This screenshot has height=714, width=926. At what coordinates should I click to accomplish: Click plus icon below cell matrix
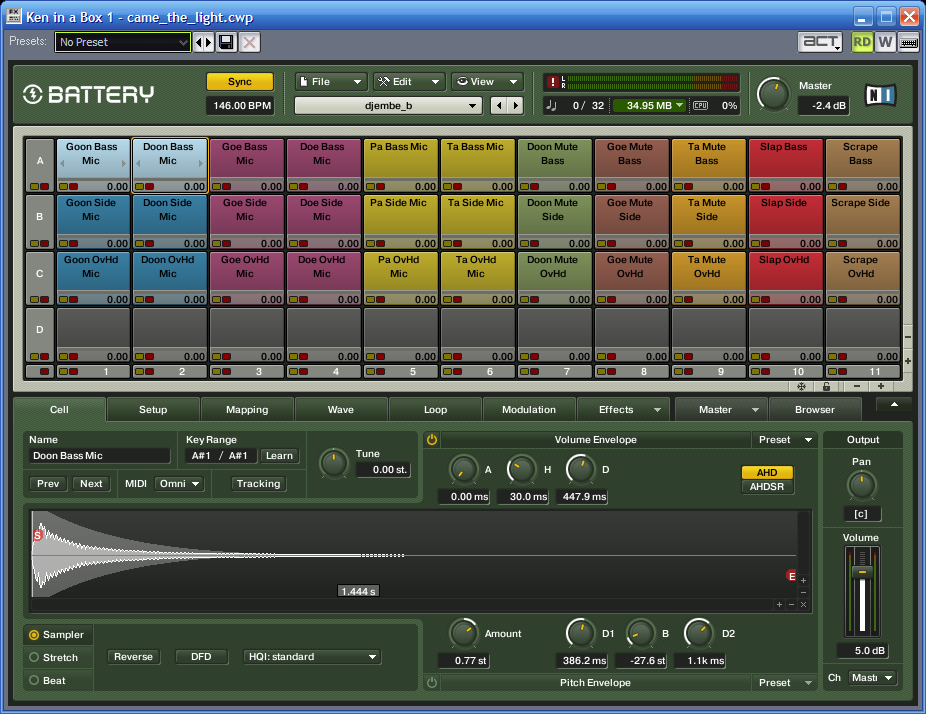coord(881,386)
